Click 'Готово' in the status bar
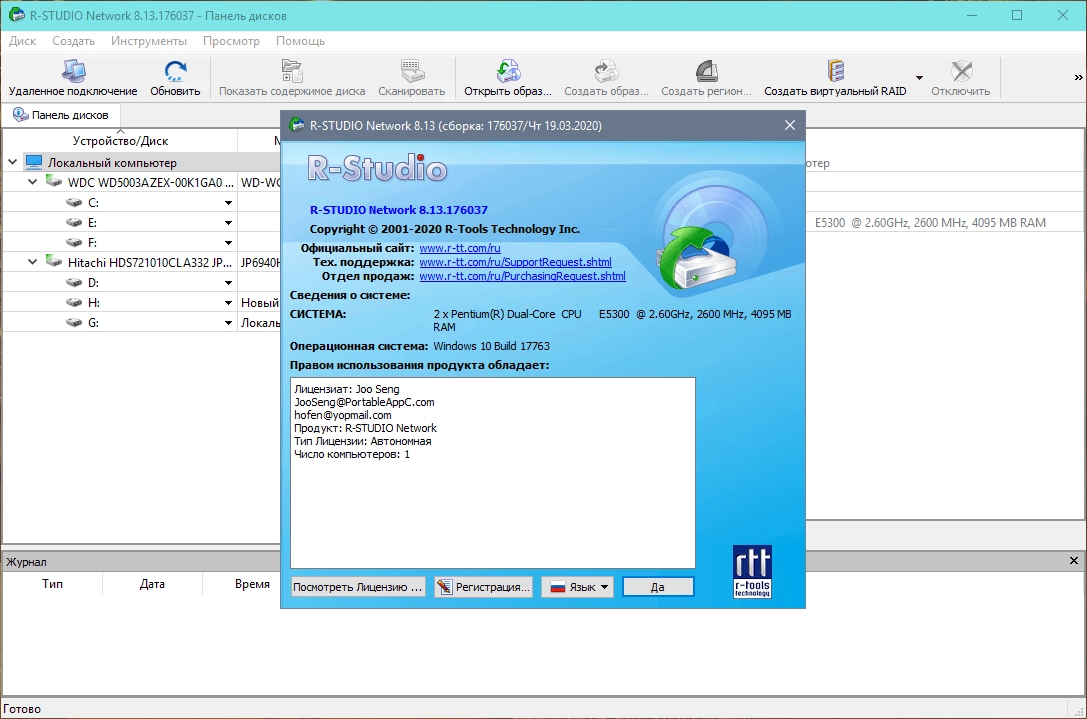 coord(22,709)
